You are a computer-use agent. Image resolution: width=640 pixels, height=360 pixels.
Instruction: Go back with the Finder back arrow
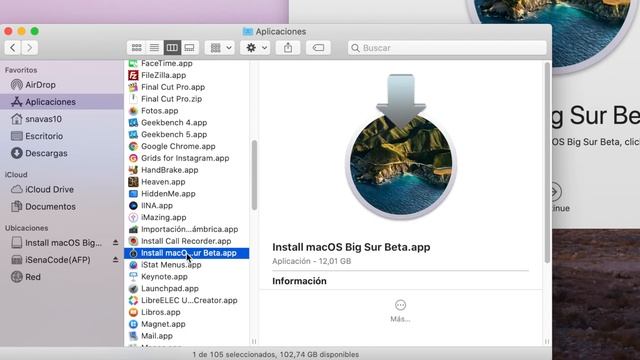[x=13, y=48]
